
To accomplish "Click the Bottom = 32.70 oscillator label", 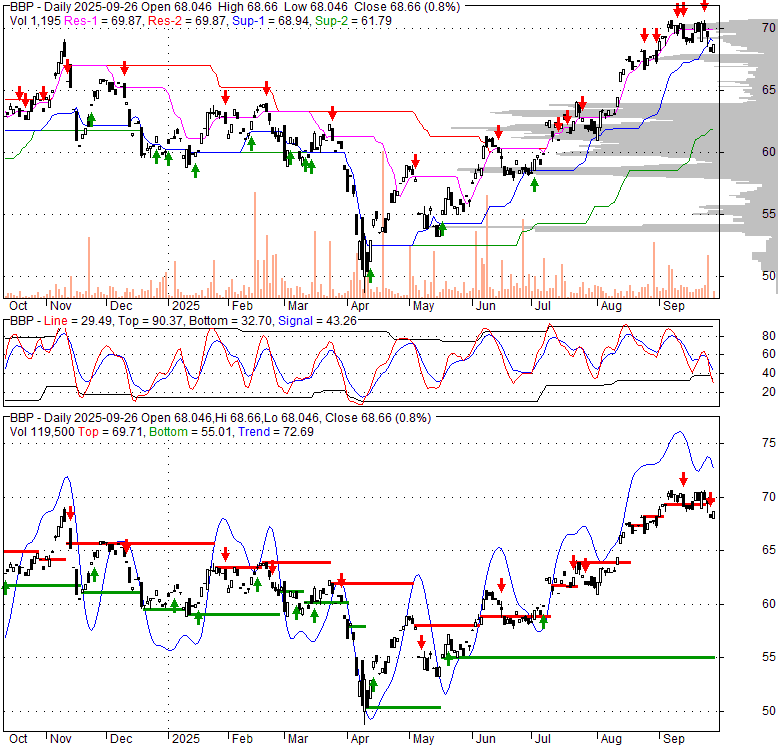I will [230, 321].
